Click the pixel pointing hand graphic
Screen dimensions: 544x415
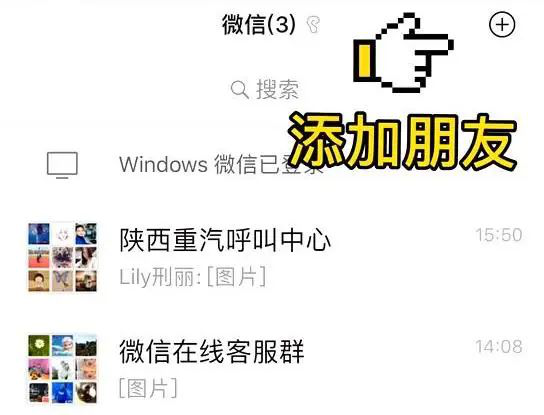[403, 53]
